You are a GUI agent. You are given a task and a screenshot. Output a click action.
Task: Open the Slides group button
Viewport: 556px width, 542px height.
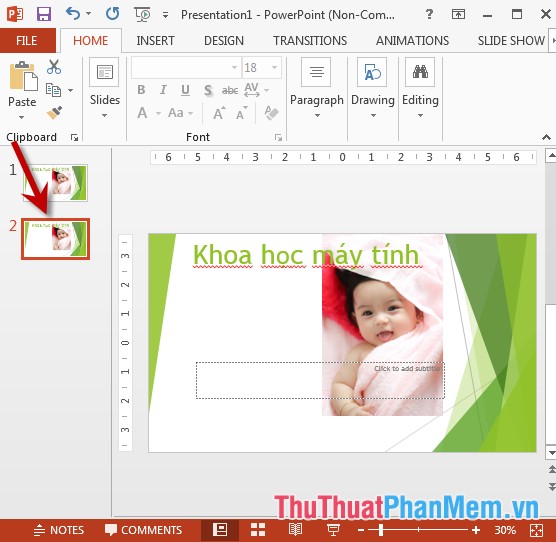[104, 89]
